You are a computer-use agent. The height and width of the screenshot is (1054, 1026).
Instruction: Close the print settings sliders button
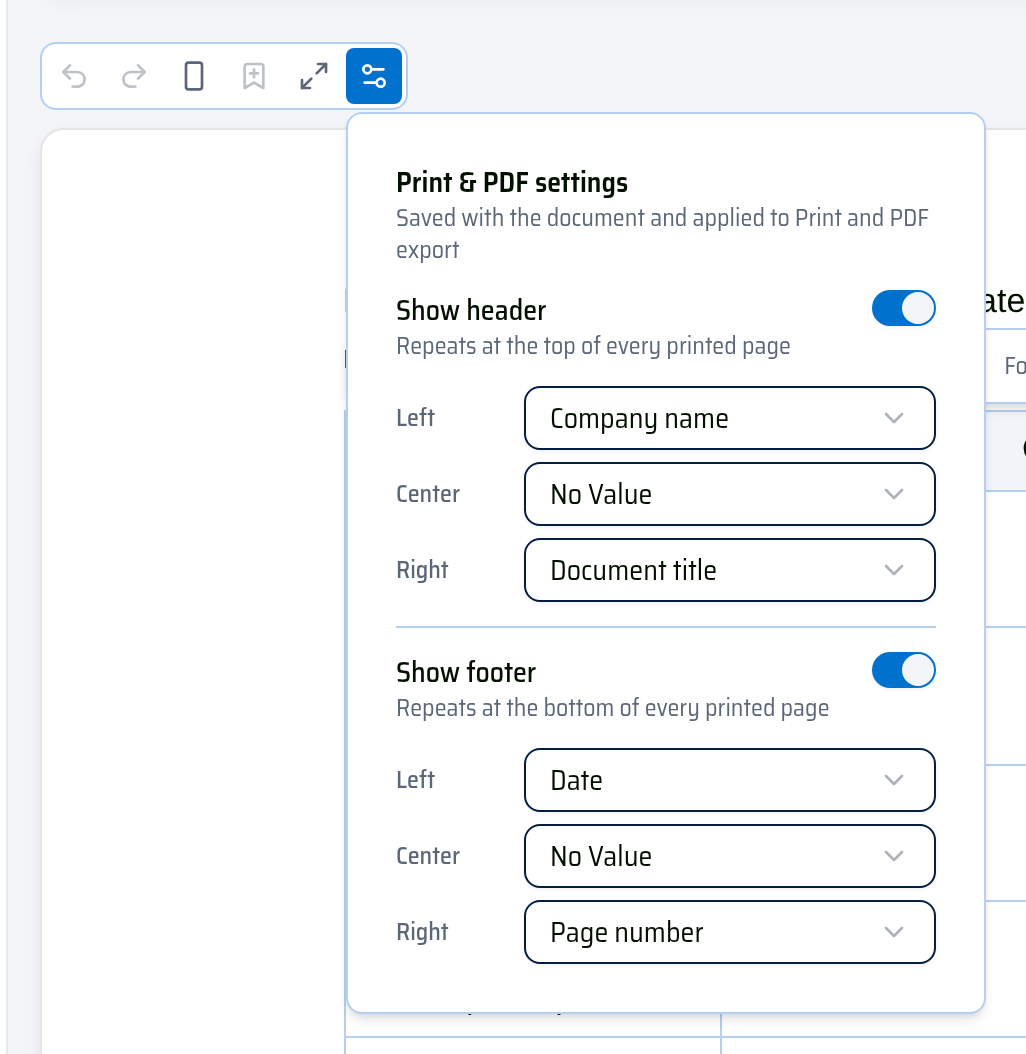click(x=374, y=76)
